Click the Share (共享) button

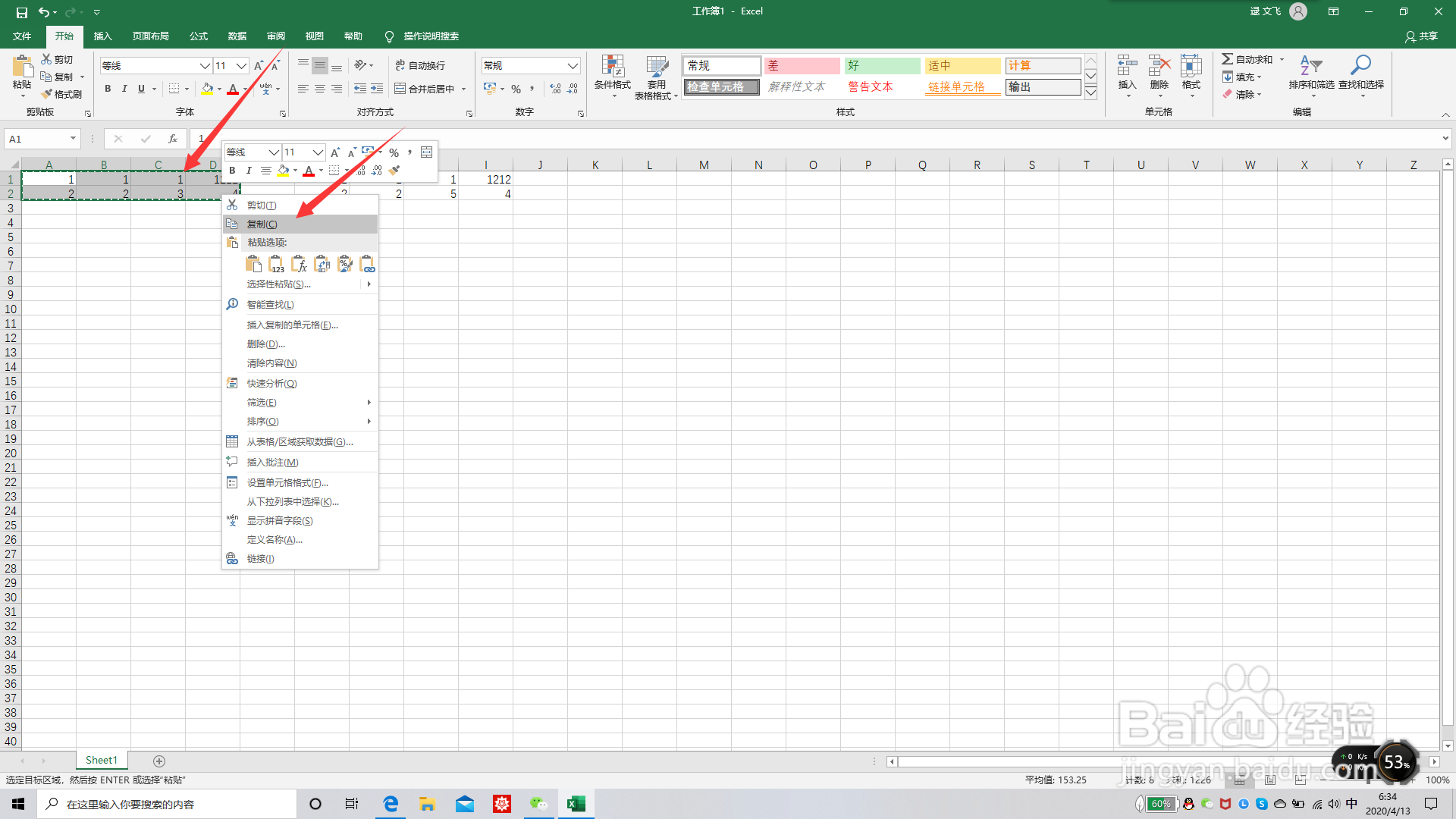[x=1421, y=36]
